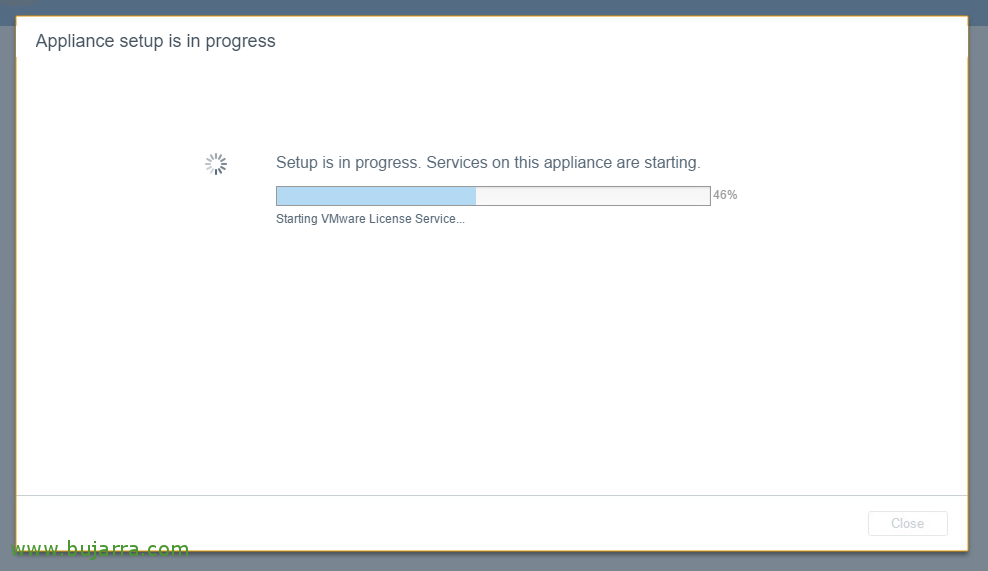This screenshot has width=988, height=571.
Task: Click the footer area left of Close button
Action: pyautogui.click(x=441, y=523)
